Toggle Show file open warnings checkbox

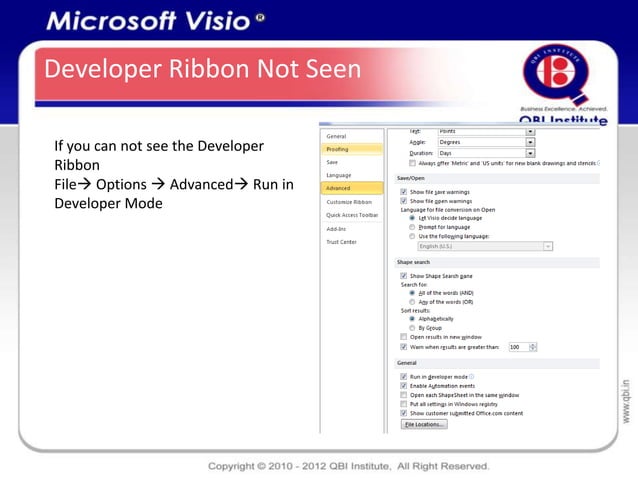coord(404,201)
